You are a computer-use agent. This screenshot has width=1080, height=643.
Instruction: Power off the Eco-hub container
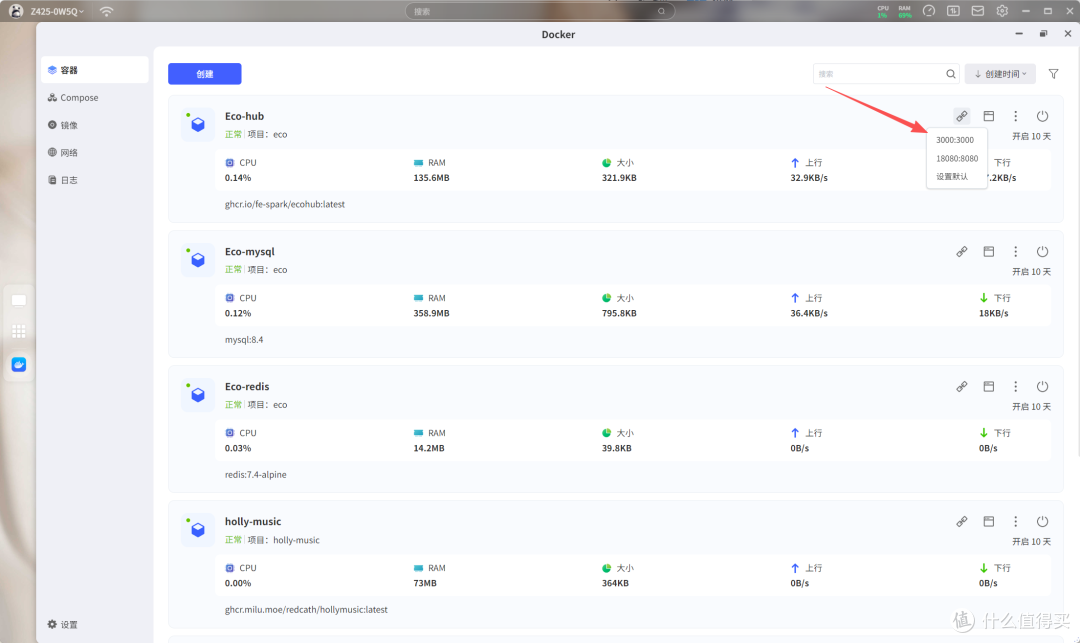(x=1042, y=116)
